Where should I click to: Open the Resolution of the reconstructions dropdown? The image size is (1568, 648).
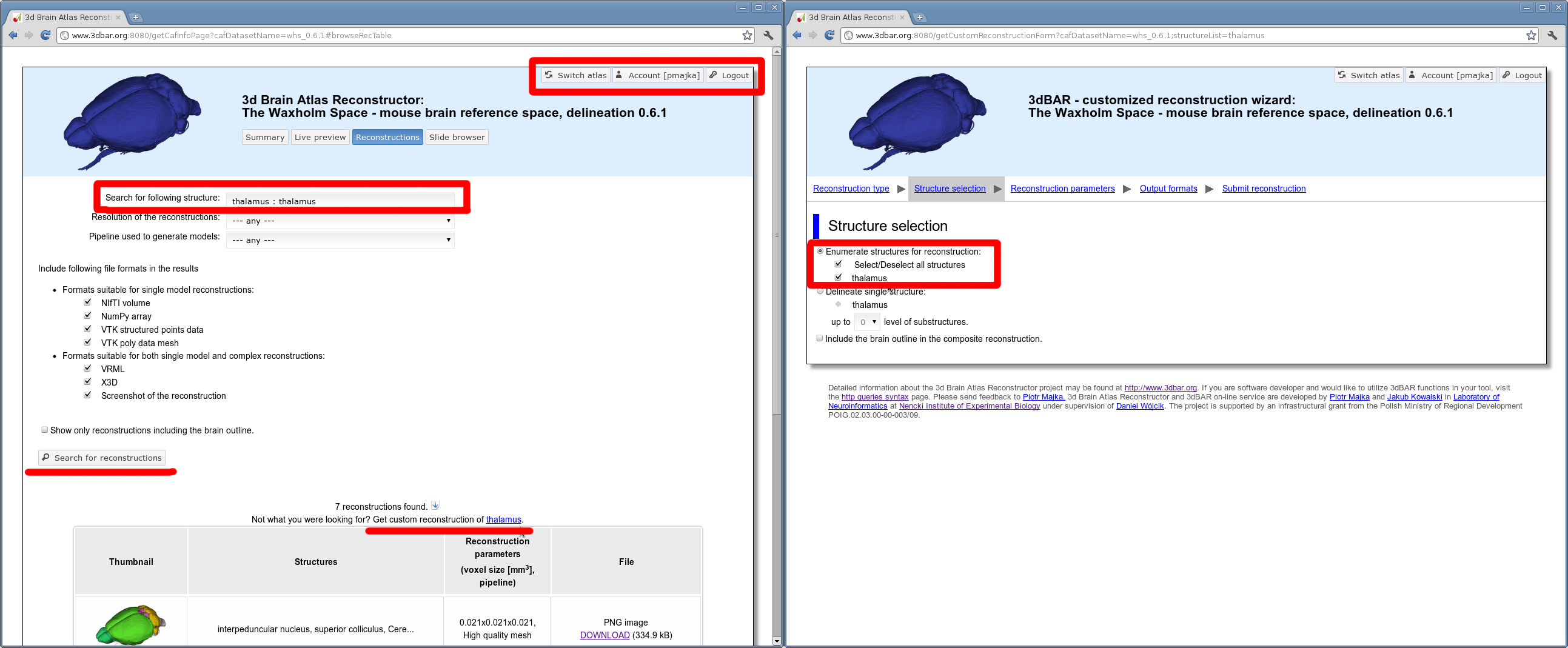tap(340, 221)
